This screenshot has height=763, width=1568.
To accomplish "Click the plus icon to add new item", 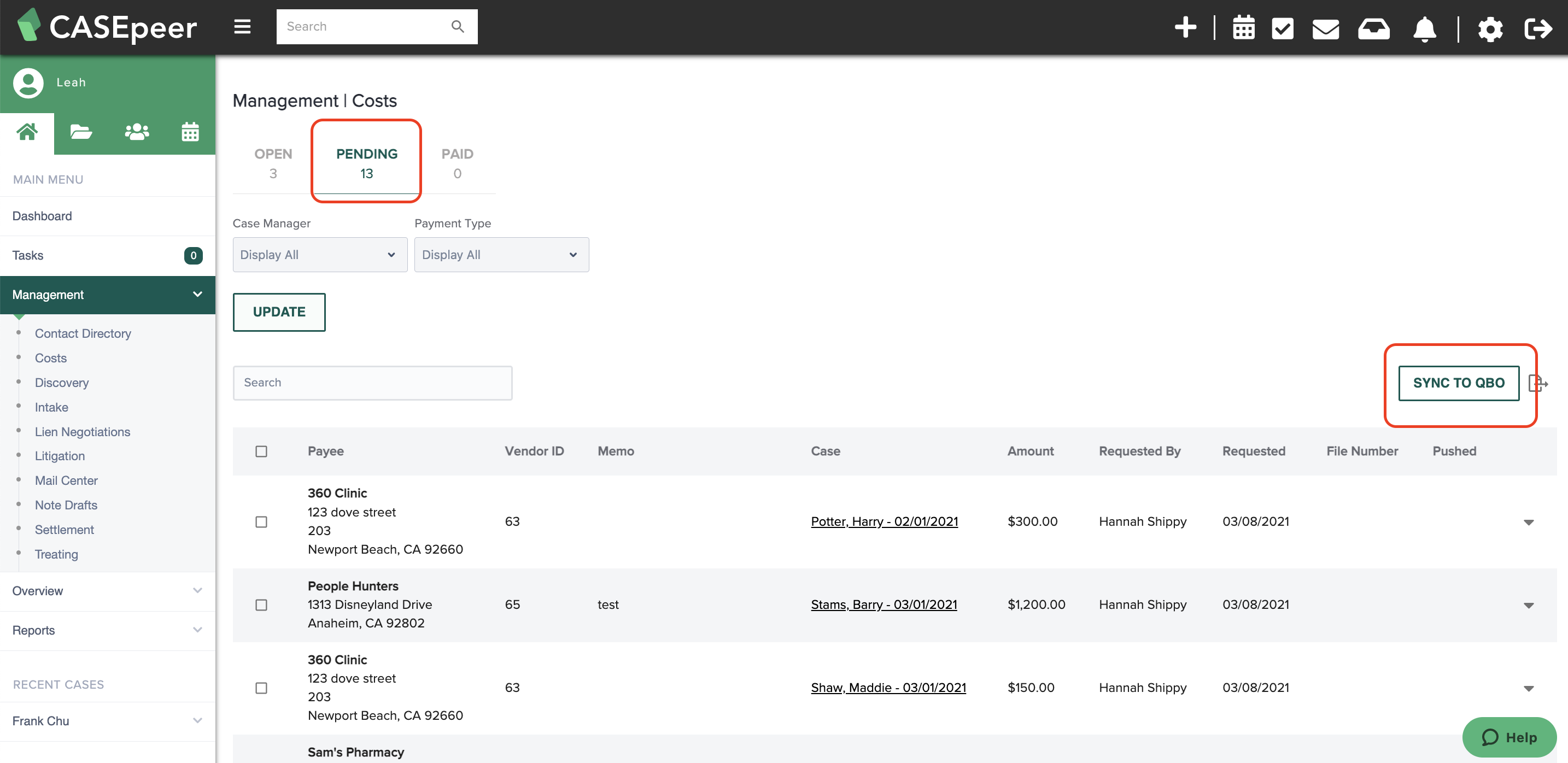I will point(1186,27).
